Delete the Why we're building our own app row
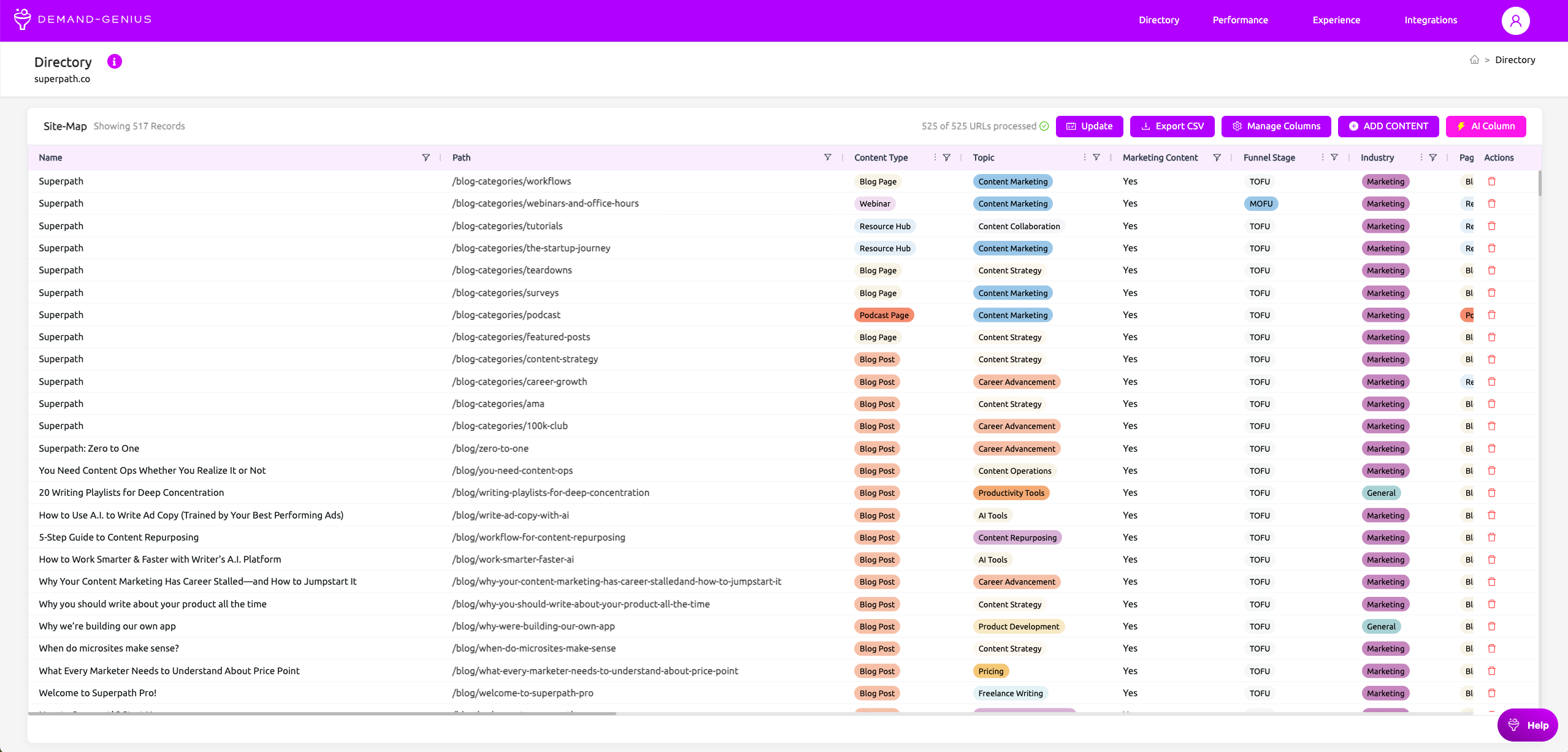1568x752 pixels. [x=1492, y=626]
